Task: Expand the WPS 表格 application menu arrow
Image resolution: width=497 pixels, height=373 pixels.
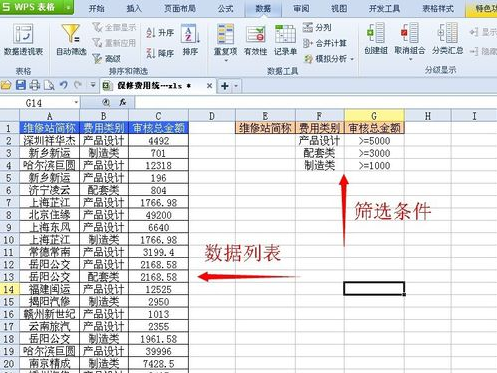Action: [68, 7]
